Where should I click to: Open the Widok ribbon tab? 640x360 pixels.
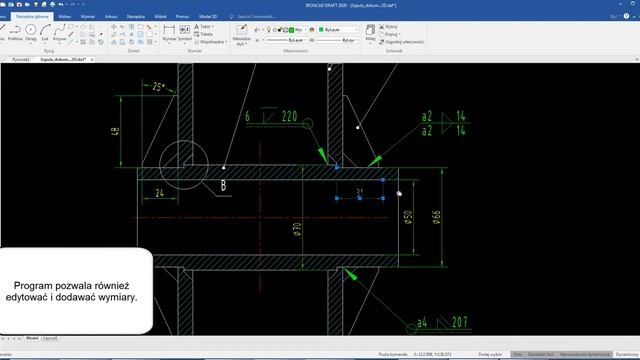pyautogui.click(x=160, y=16)
